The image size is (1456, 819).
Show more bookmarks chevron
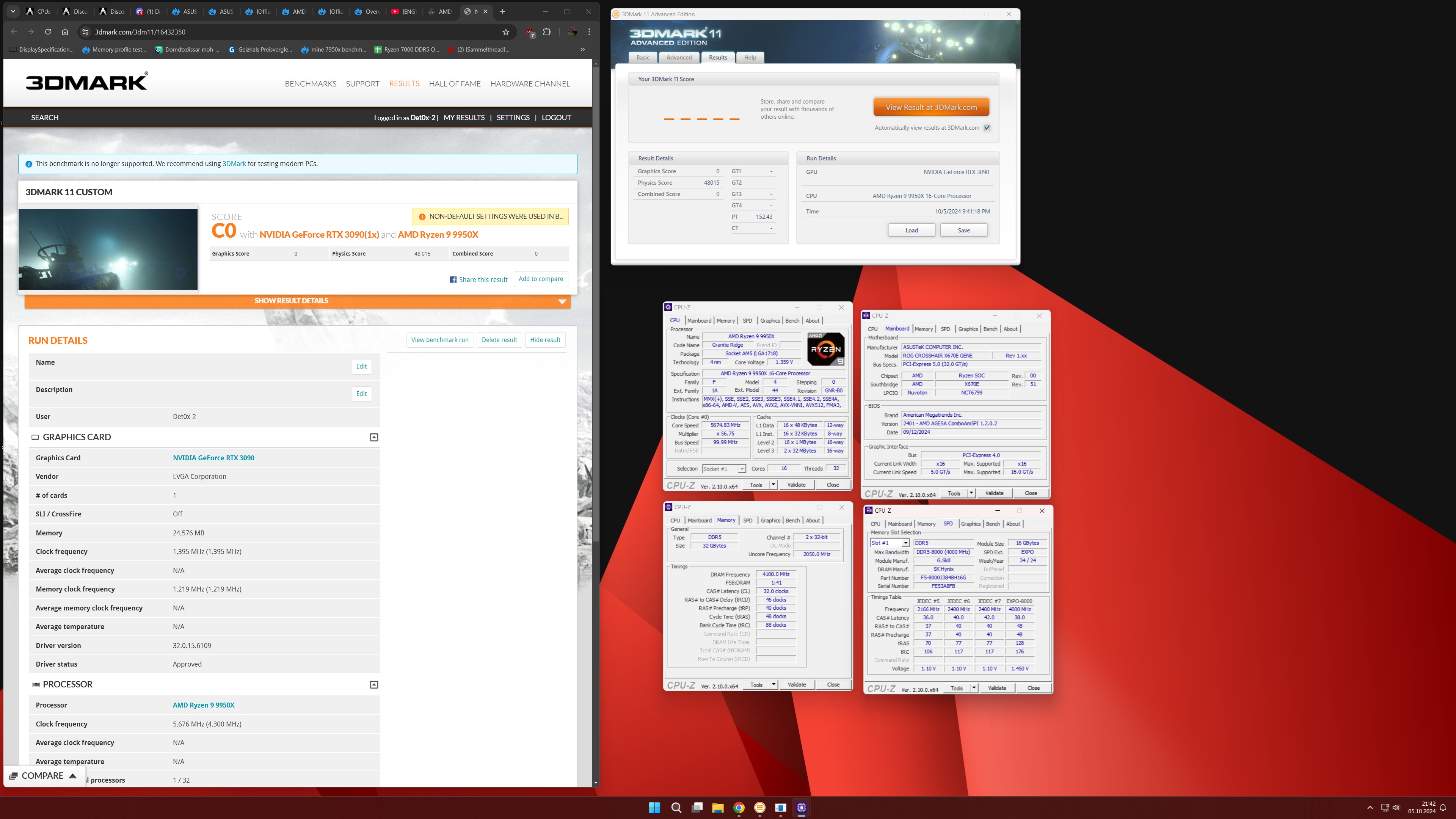[582, 49]
